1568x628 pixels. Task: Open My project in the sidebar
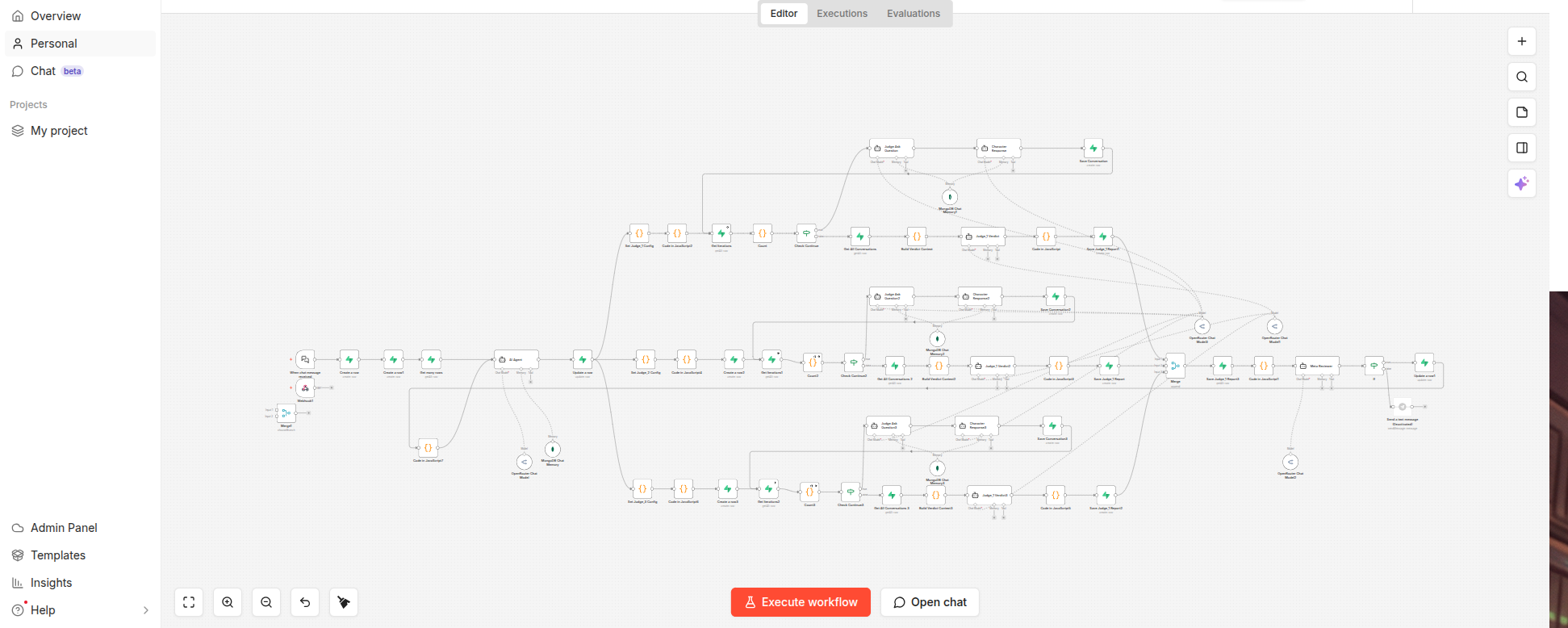click(x=80, y=131)
